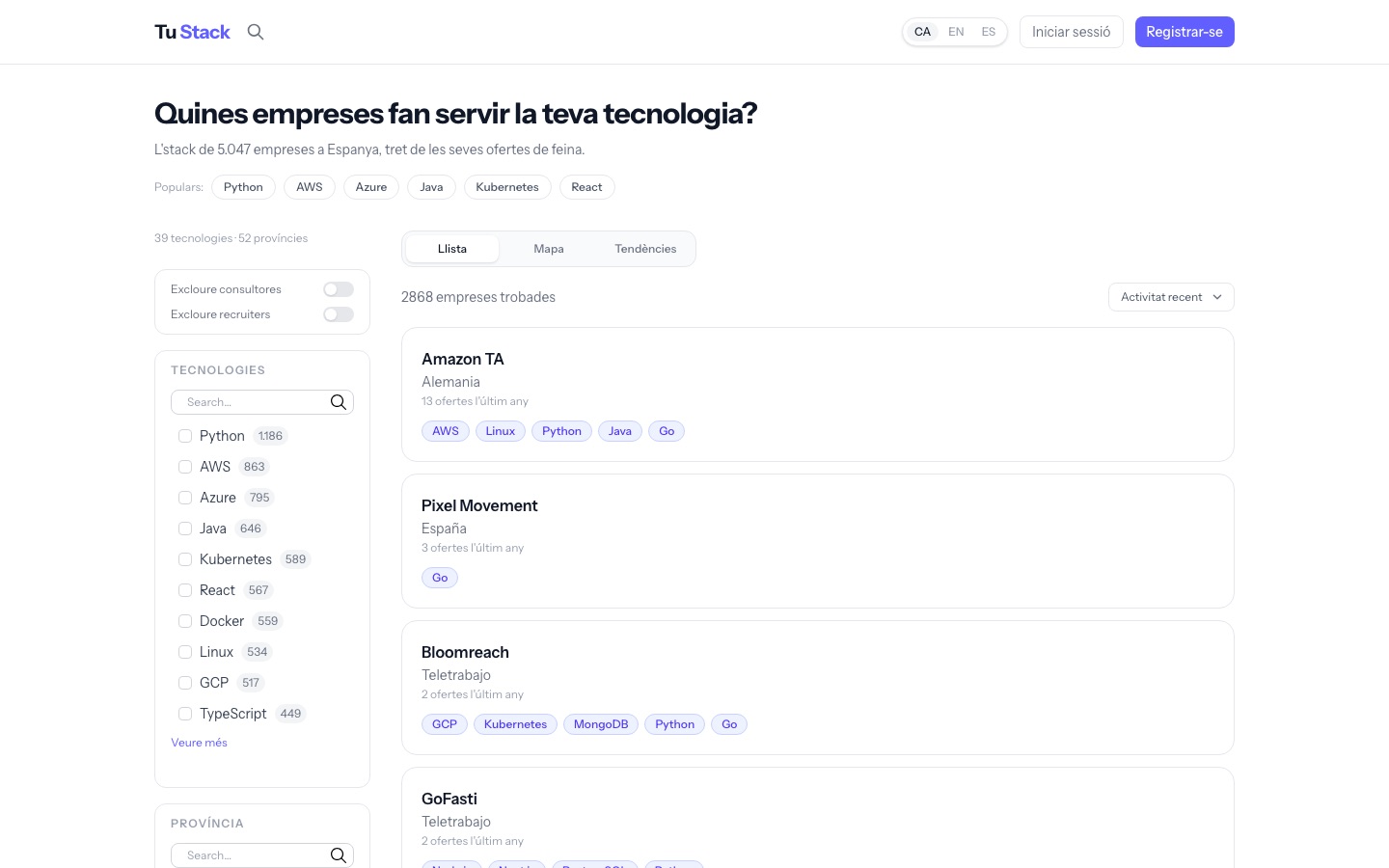Click the TuStack logo
This screenshot has width=1389, height=868.
click(x=192, y=32)
